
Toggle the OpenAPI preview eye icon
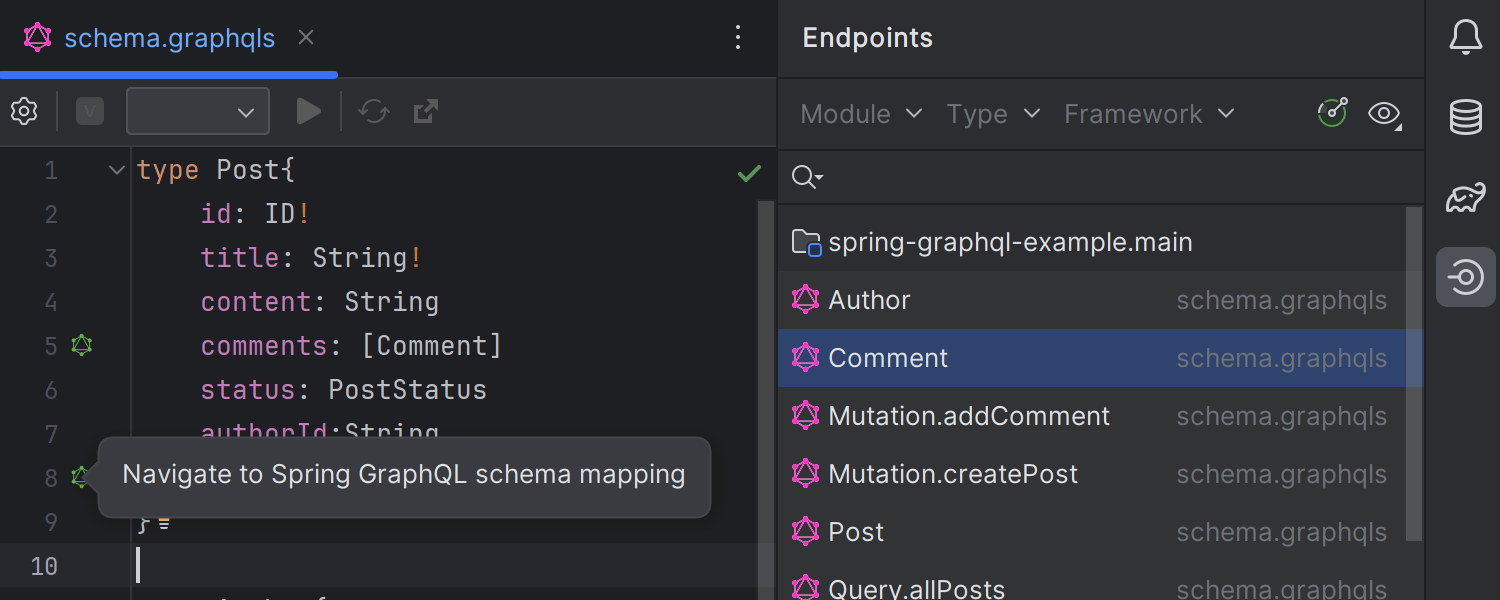tap(1383, 114)
